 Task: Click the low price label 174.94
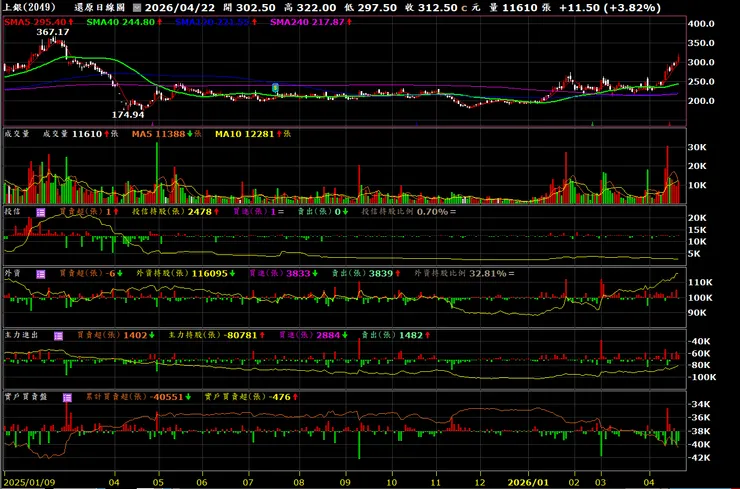point(128,115)
